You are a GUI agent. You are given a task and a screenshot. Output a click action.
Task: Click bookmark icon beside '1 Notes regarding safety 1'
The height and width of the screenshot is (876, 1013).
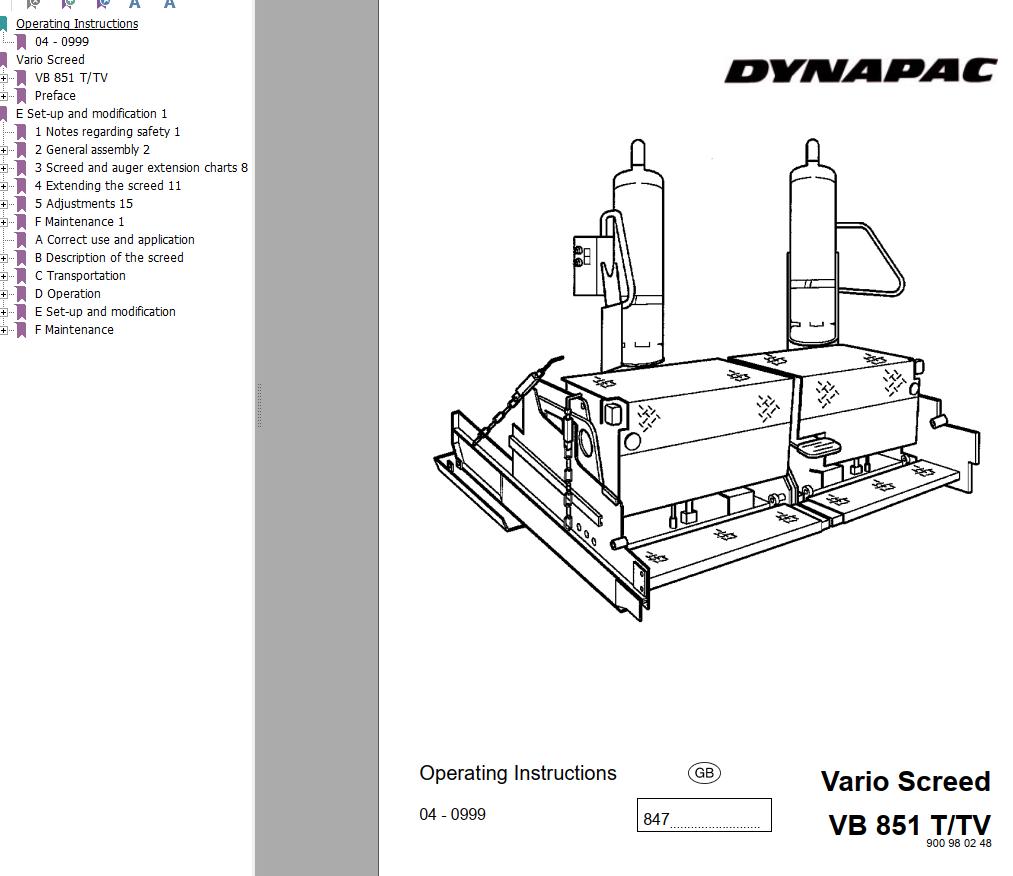(x=21, y=132)
